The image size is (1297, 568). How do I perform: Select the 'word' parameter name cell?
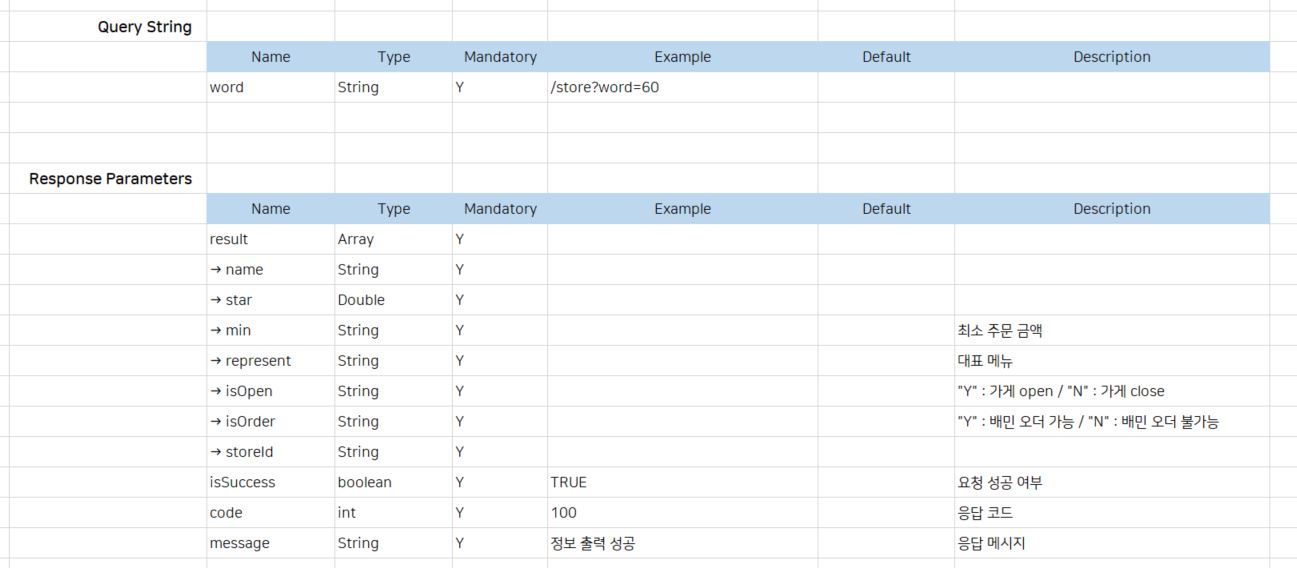coord(227,87)
